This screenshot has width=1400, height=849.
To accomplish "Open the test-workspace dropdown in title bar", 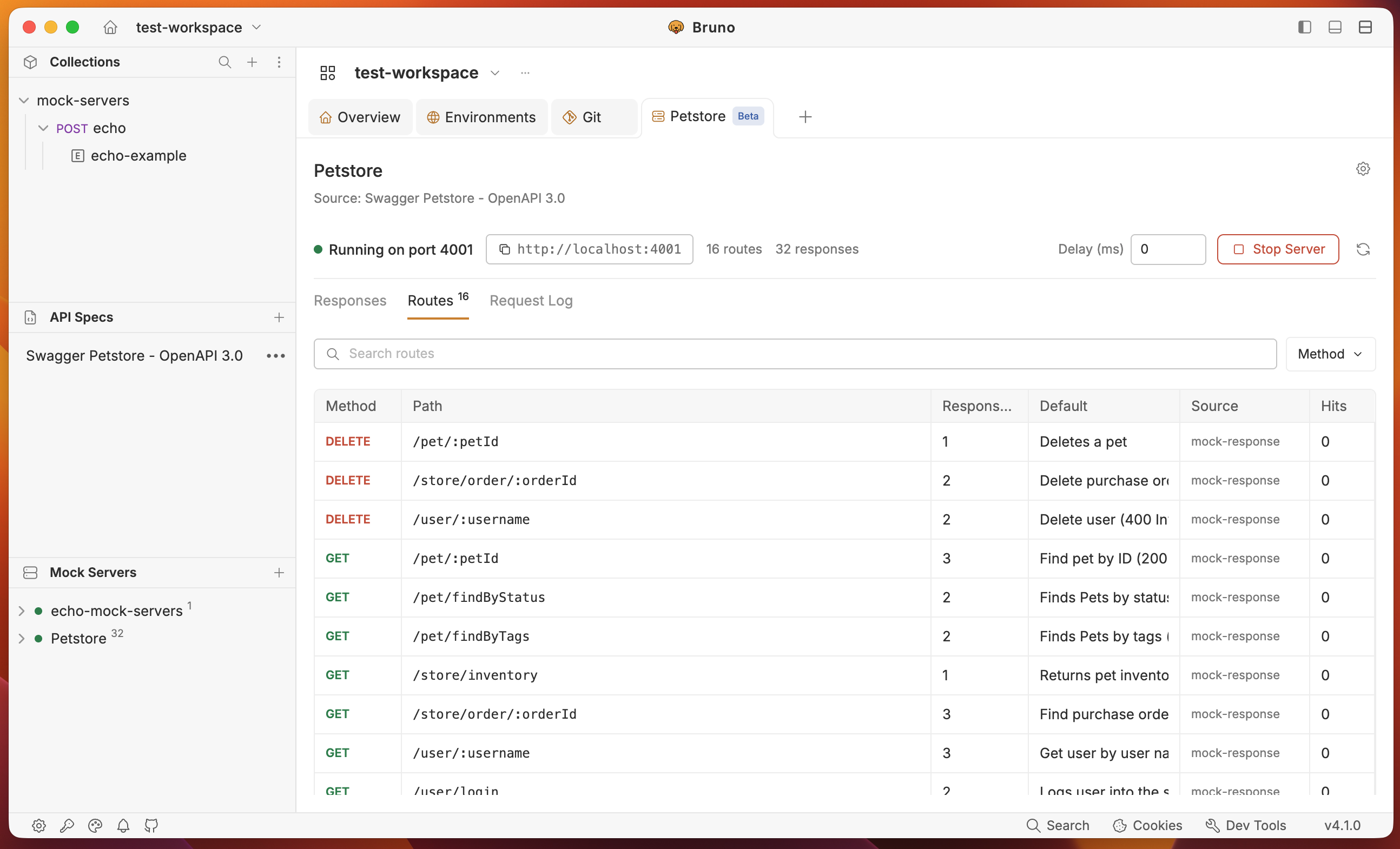I will coord(199,27).
